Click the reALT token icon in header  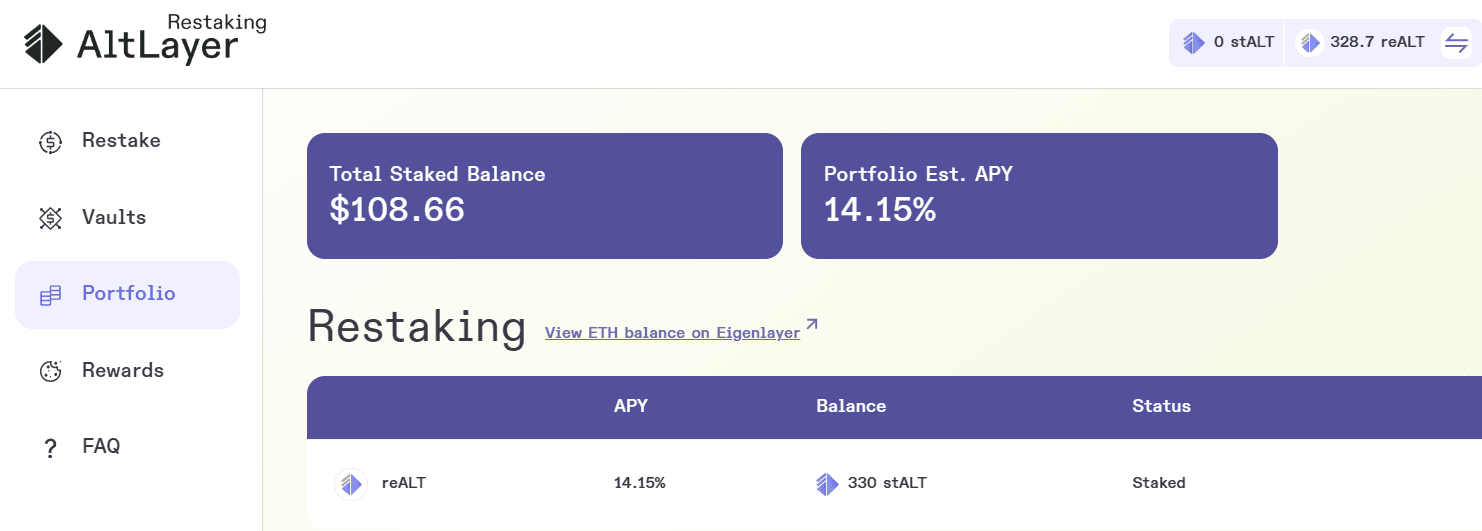point(1309,43)
